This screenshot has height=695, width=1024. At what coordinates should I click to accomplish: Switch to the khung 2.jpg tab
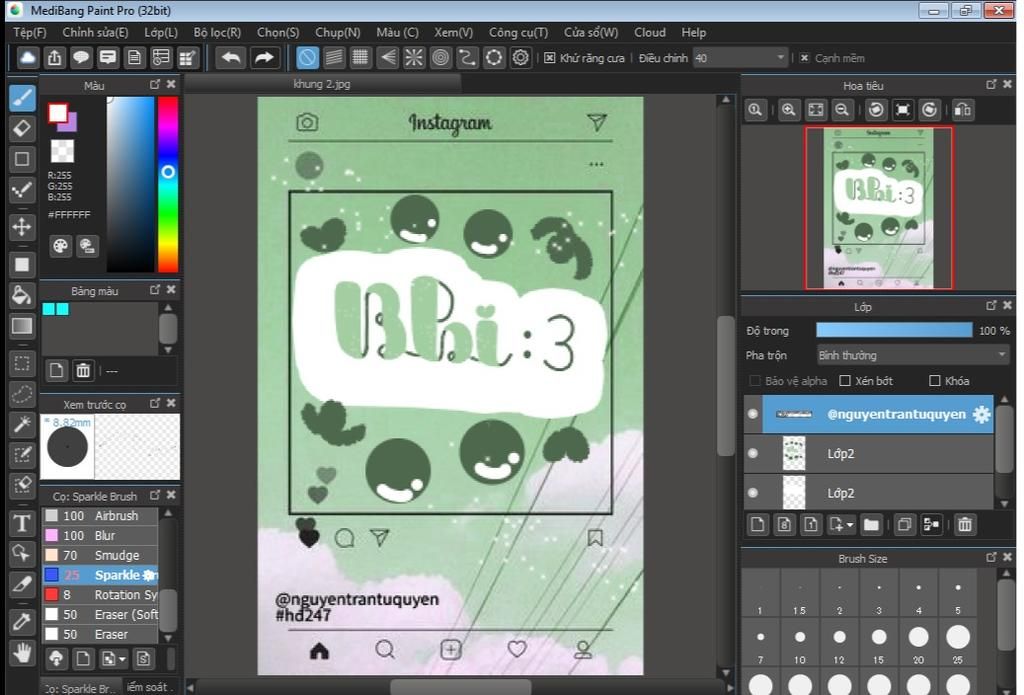tap(322, 84)
